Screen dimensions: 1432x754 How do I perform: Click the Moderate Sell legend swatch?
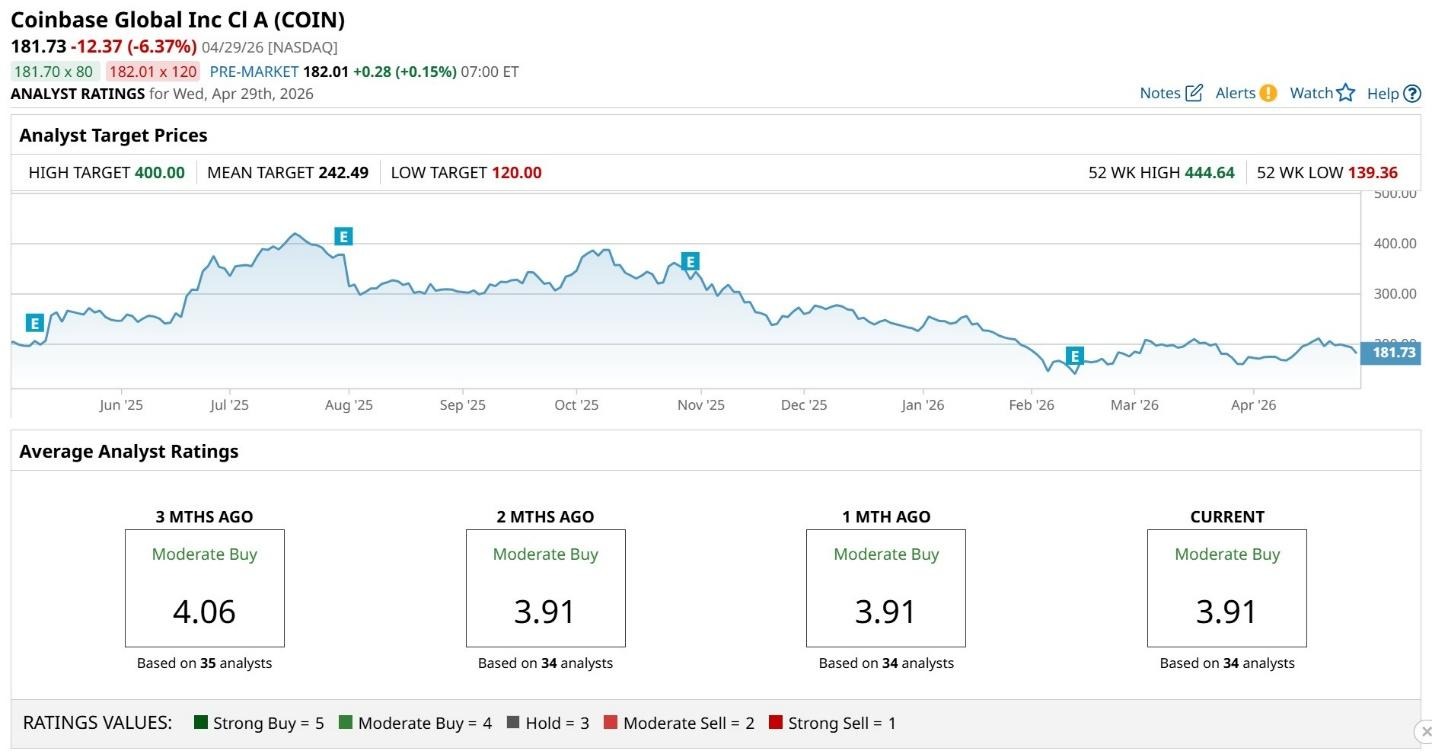tap(611, 723)
